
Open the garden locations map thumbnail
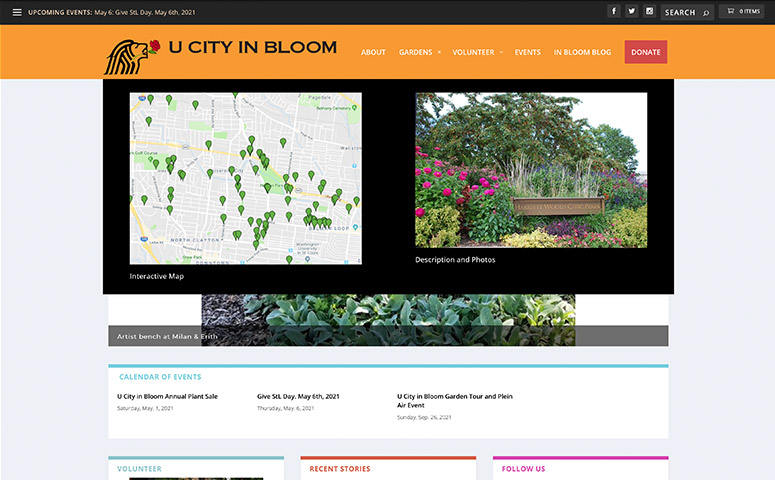tap(246, 178)
